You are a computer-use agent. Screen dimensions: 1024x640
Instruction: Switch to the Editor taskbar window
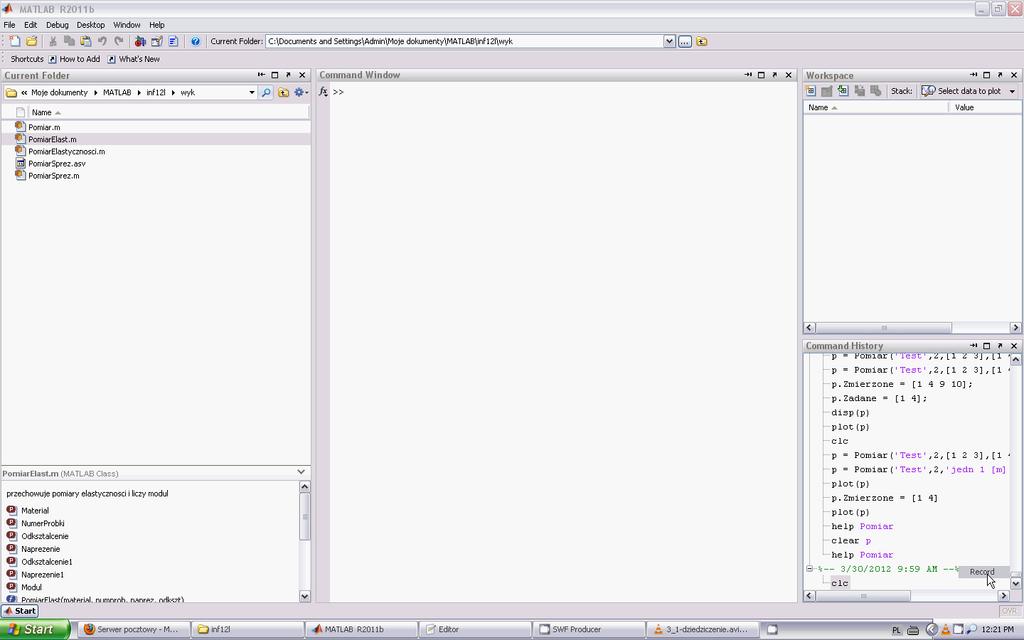pyautogui.click(x=474, y=630)
